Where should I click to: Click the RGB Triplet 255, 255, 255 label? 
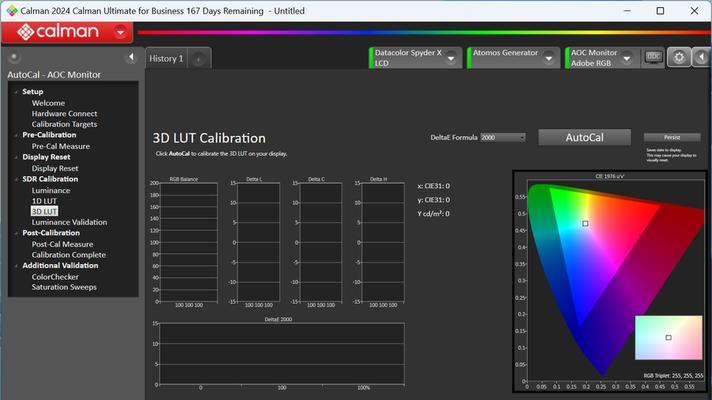pyautogui.click(x=673, y=375)
